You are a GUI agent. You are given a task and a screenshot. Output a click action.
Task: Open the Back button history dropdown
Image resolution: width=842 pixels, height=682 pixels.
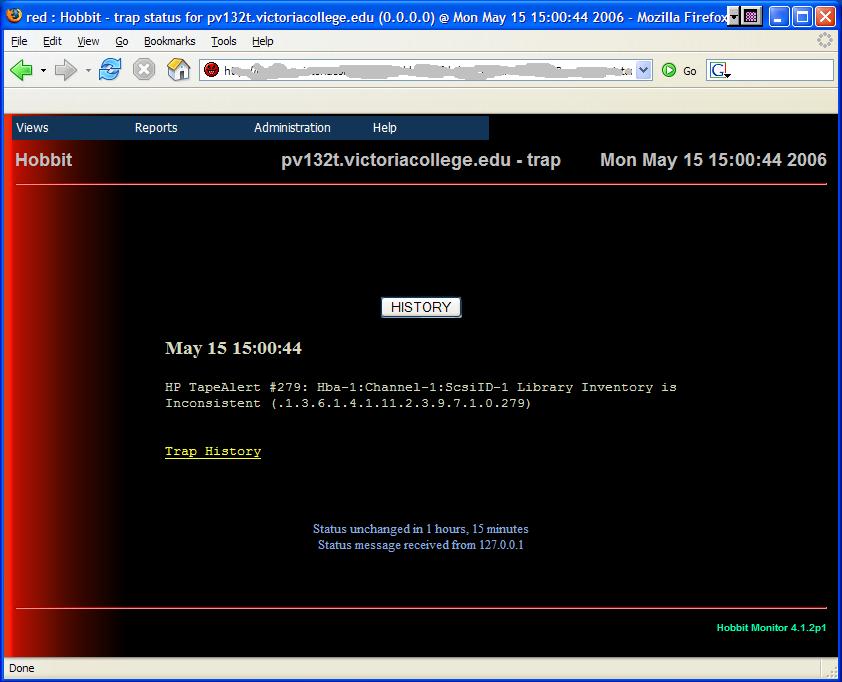click(x=43, y=71)
